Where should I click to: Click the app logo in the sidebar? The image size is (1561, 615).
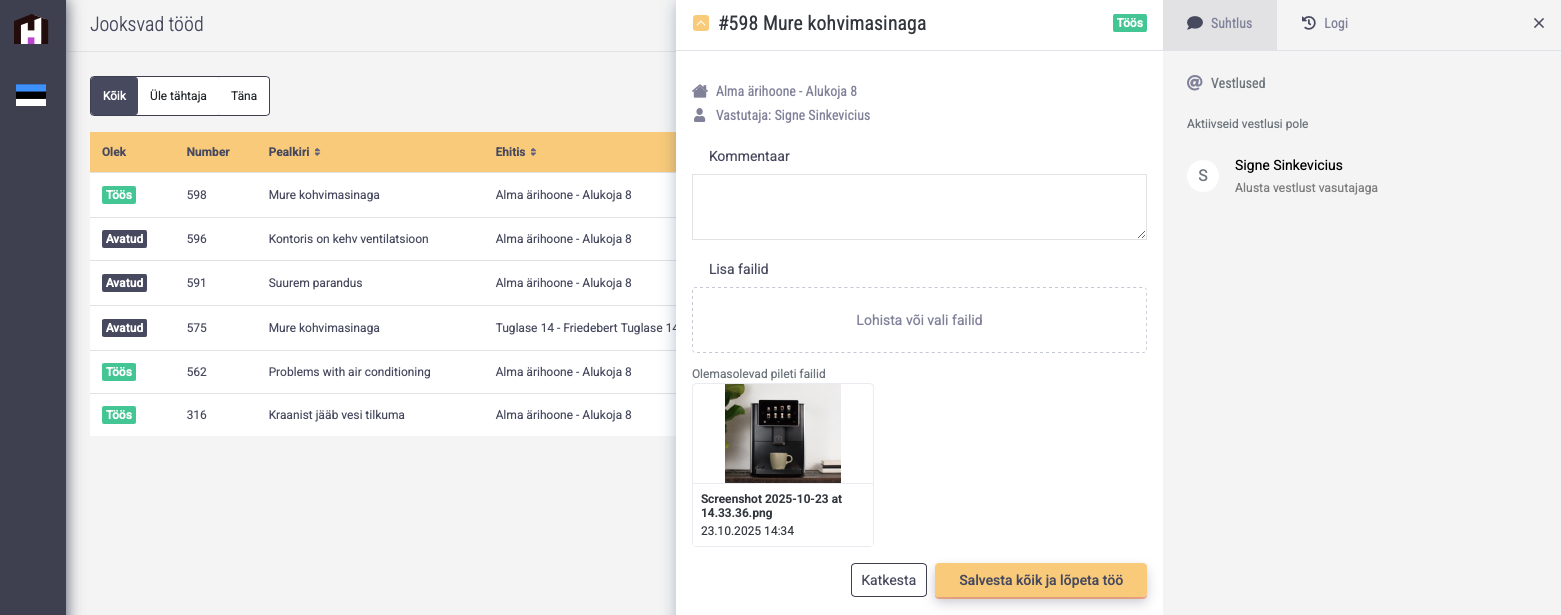click(x=31, y=29)
